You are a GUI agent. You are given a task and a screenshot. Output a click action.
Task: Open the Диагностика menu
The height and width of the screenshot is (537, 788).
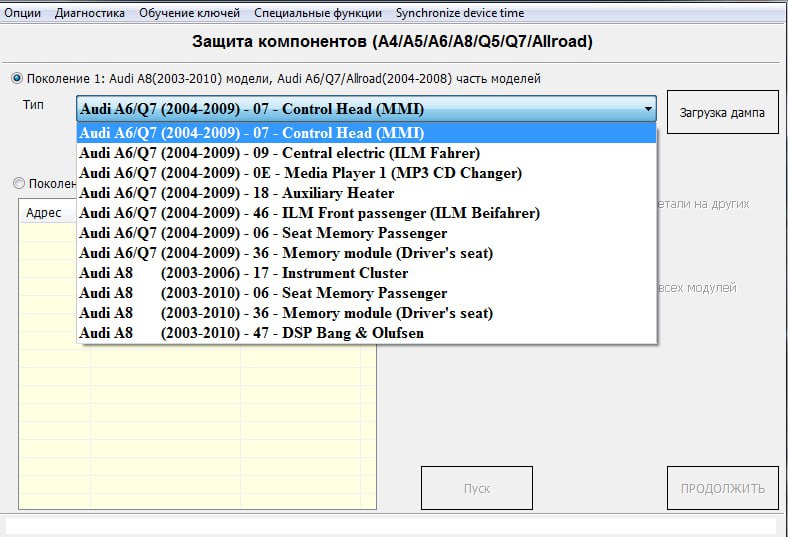(89, 13)
